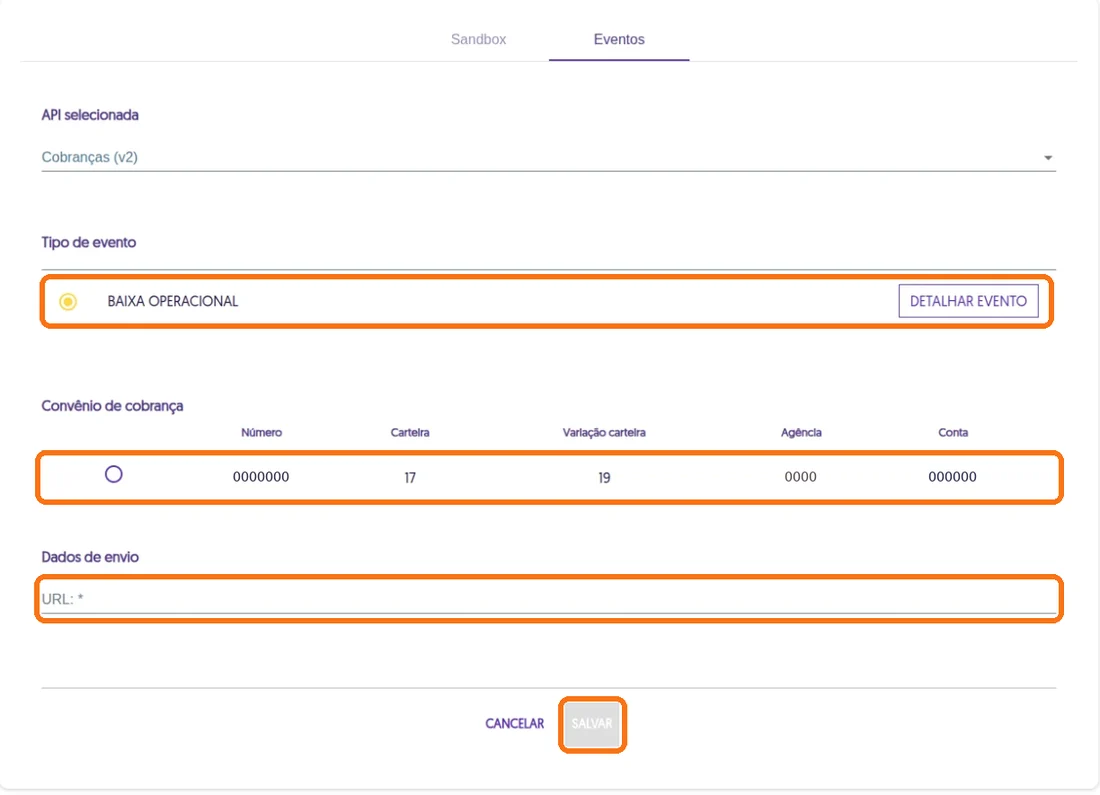The height and width of the screenshot is (795, 1100).
Task: Click the SALVAR button
Action: click(x=592, y=724)
